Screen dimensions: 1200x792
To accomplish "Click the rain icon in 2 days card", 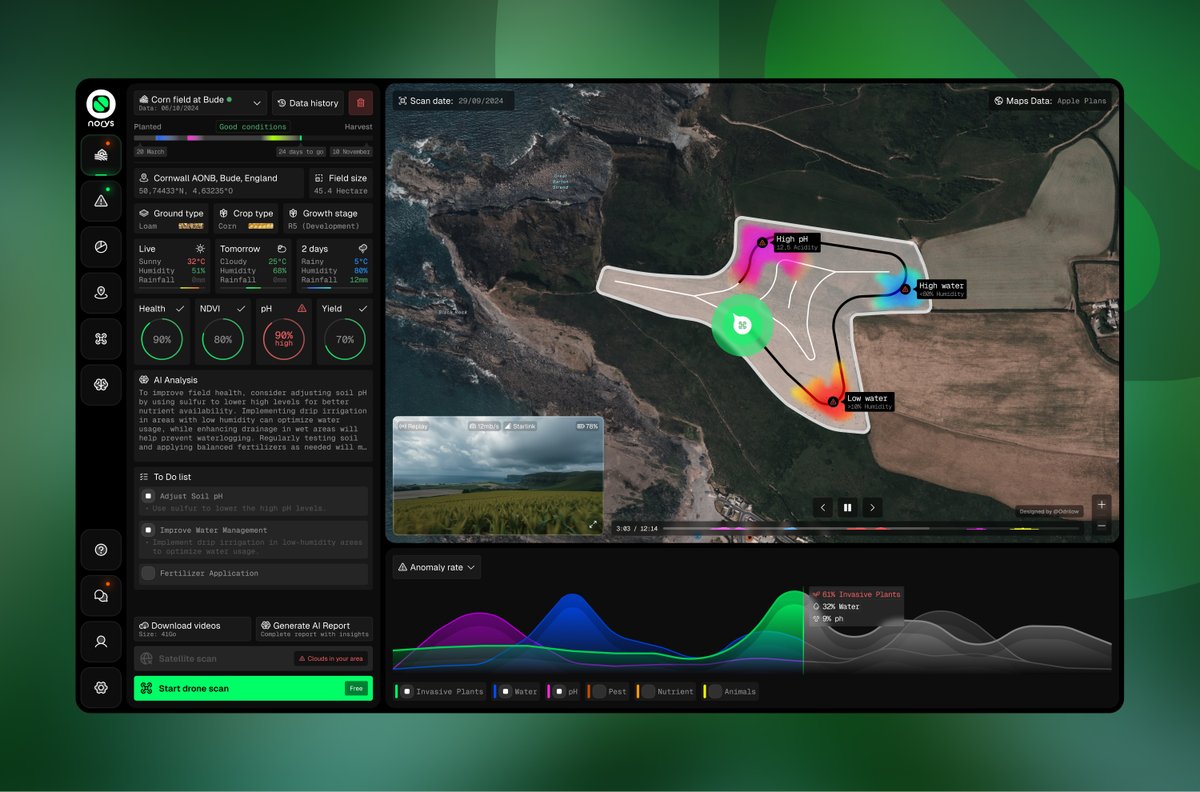I will pyautogui.click(x=362, y=248).
